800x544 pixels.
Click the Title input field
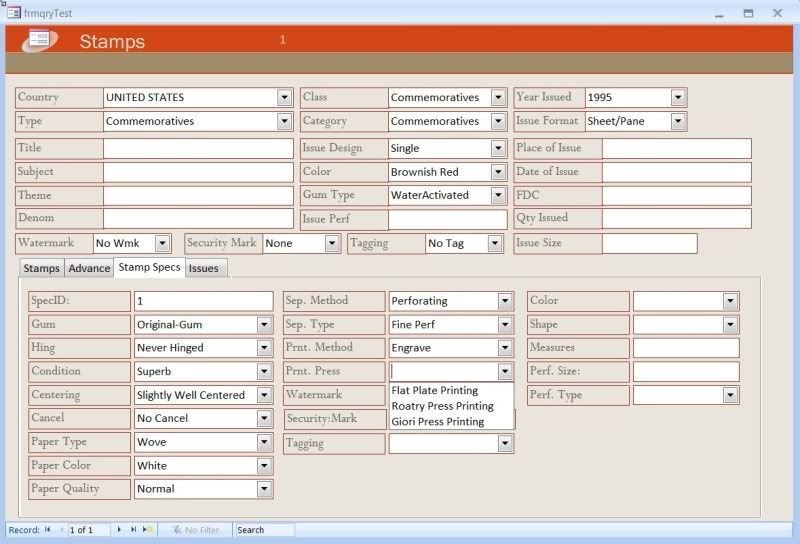coord(198,148)
